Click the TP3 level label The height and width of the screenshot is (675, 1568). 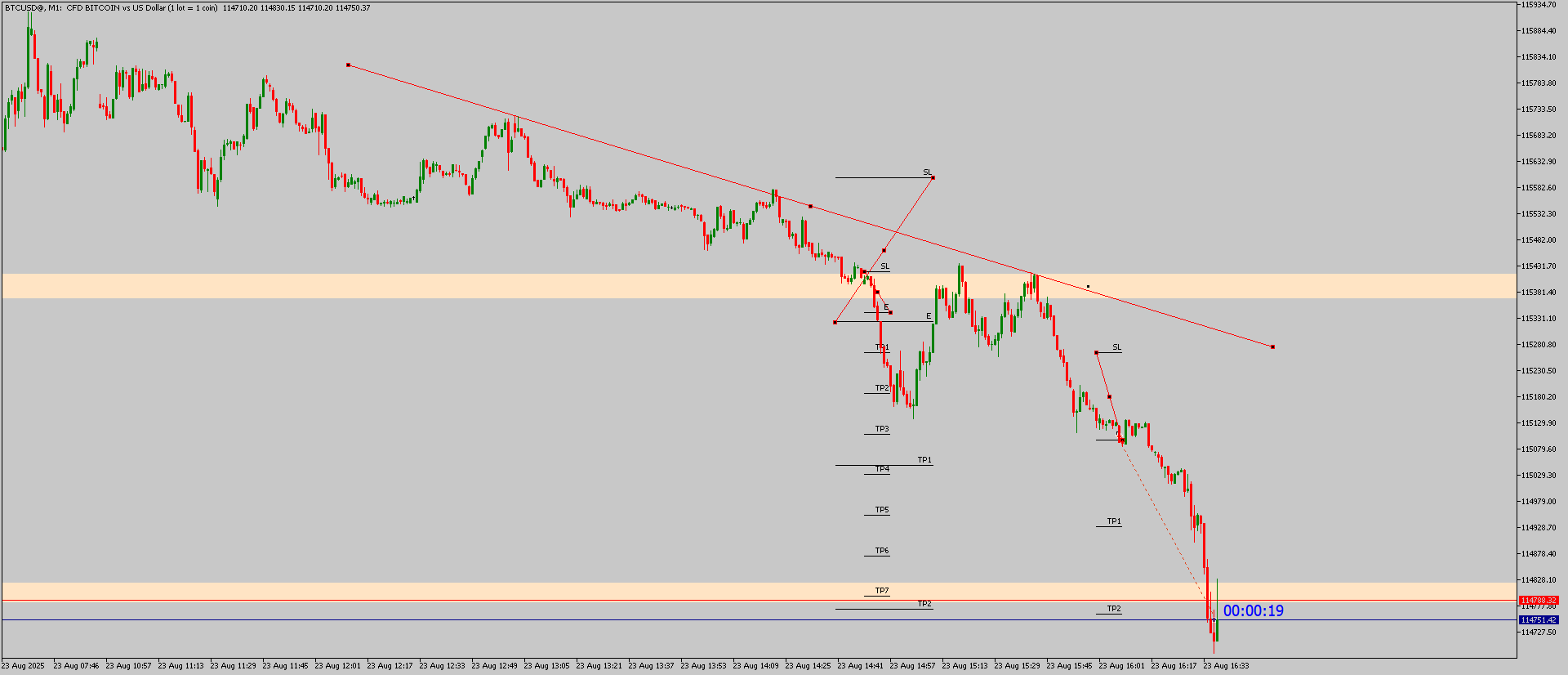[x=882, y=429]
